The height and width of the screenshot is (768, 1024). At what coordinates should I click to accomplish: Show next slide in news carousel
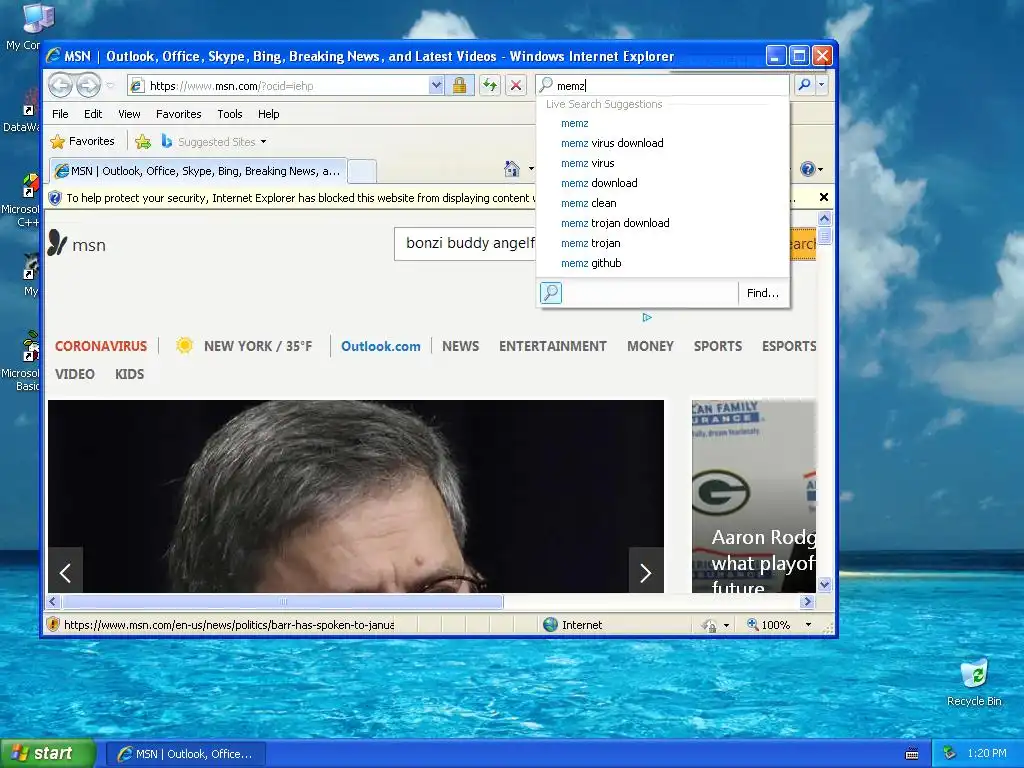coord(646,573)
